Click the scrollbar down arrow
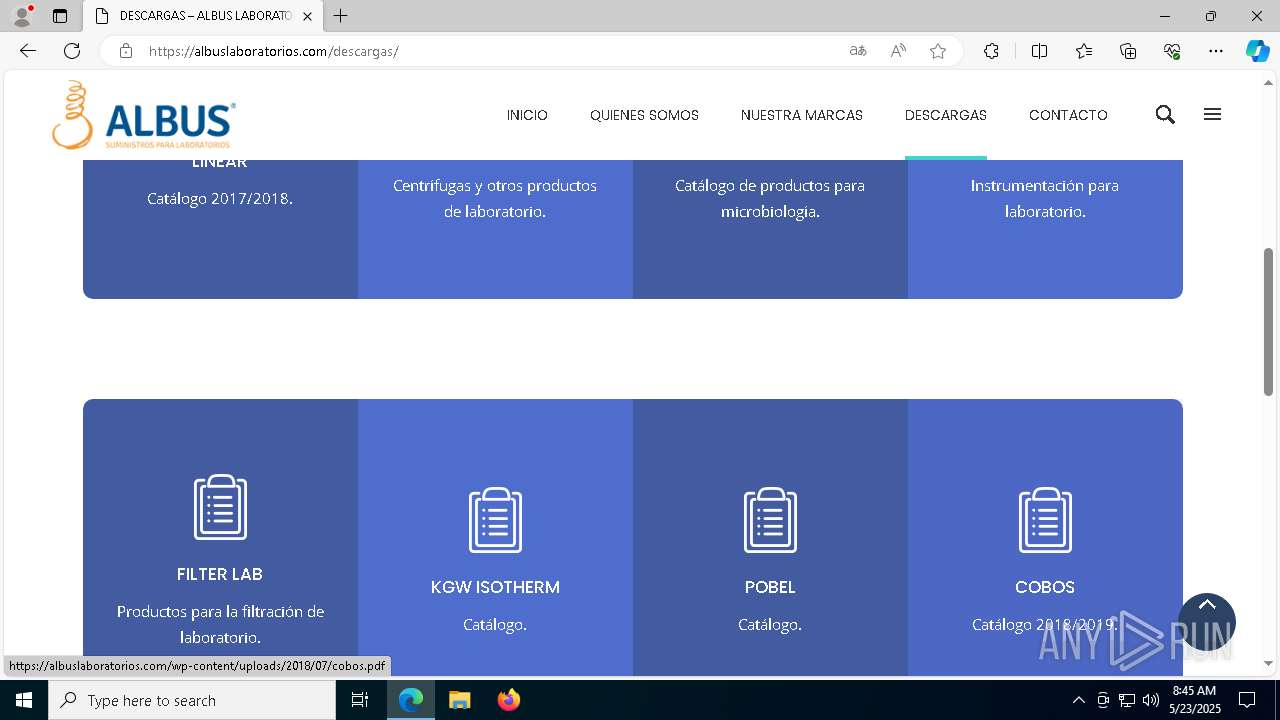1280x720 pixels. [1268, 663]
